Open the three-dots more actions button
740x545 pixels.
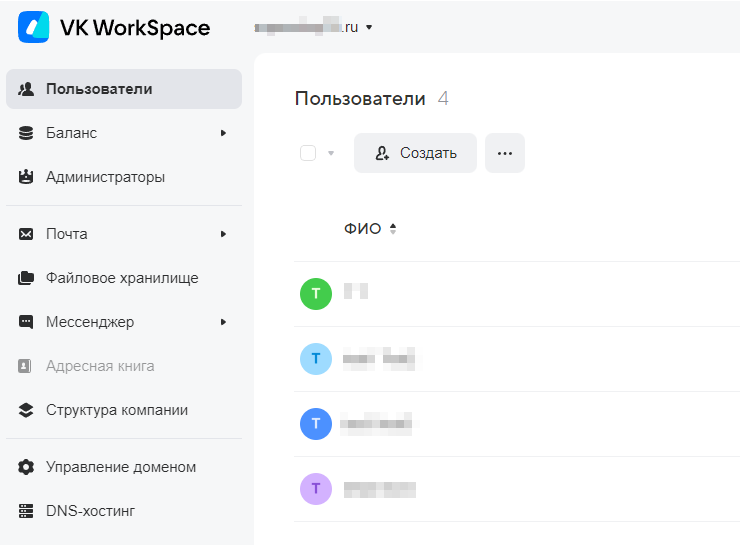click(504, 153)
